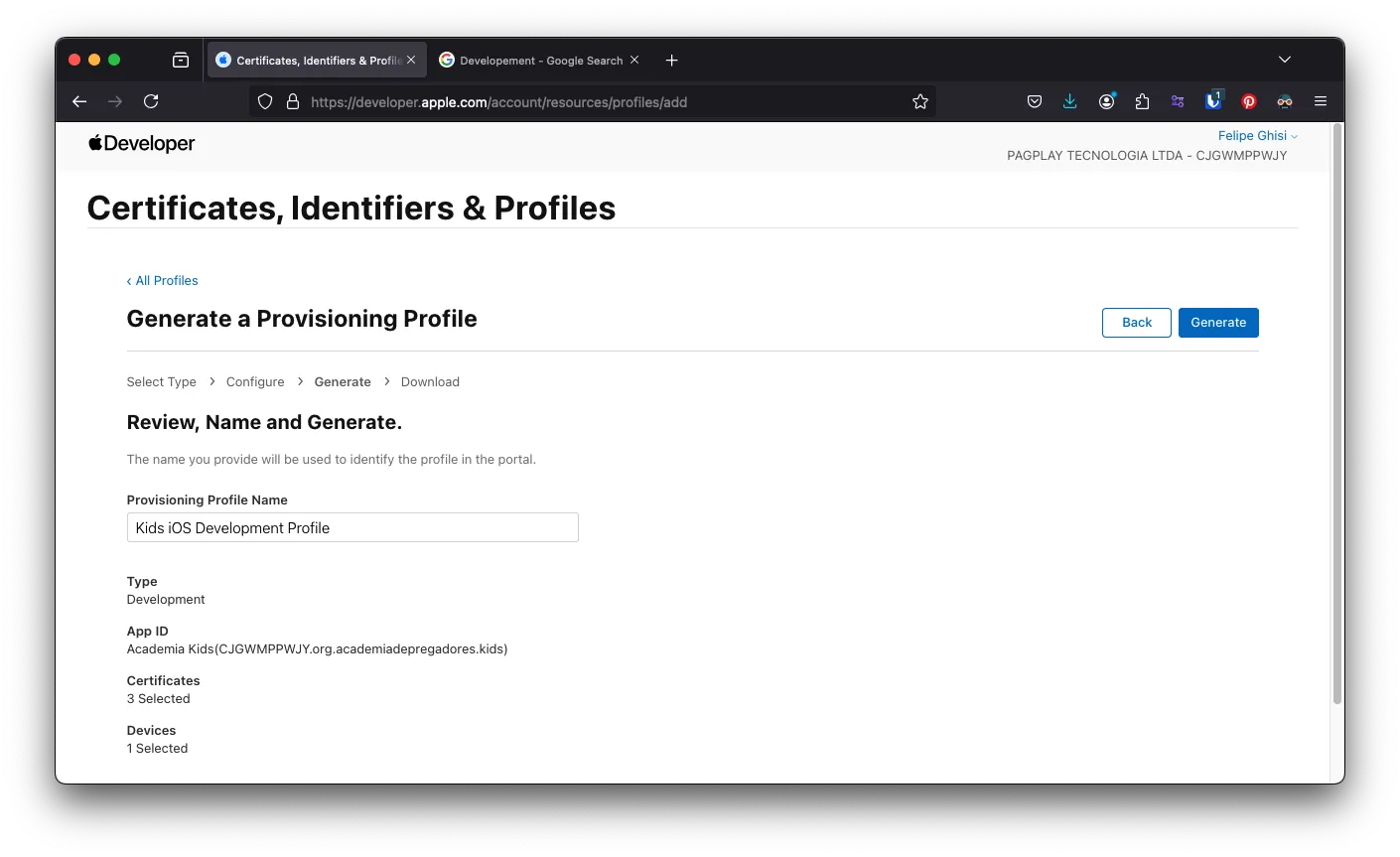Close the Certificates, Identifiers & Profiles tab
This screenshot has width=1400, height=857.
[411, 60]
